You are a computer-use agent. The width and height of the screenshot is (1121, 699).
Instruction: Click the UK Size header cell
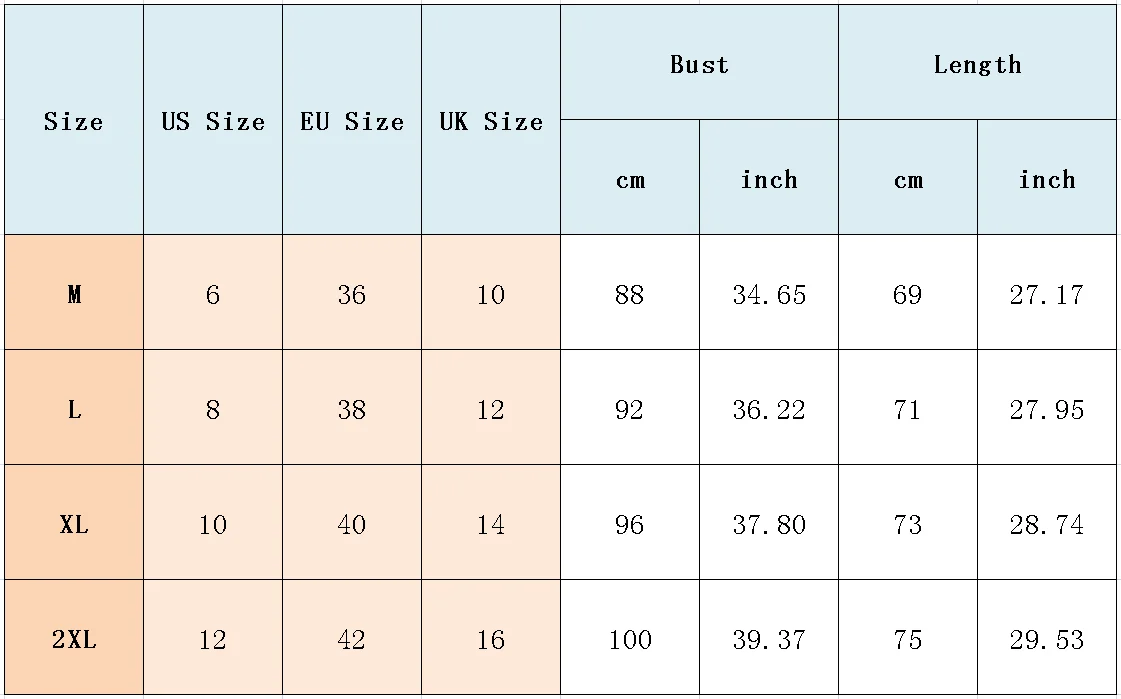pyautogui.click(x=490, y=120)
